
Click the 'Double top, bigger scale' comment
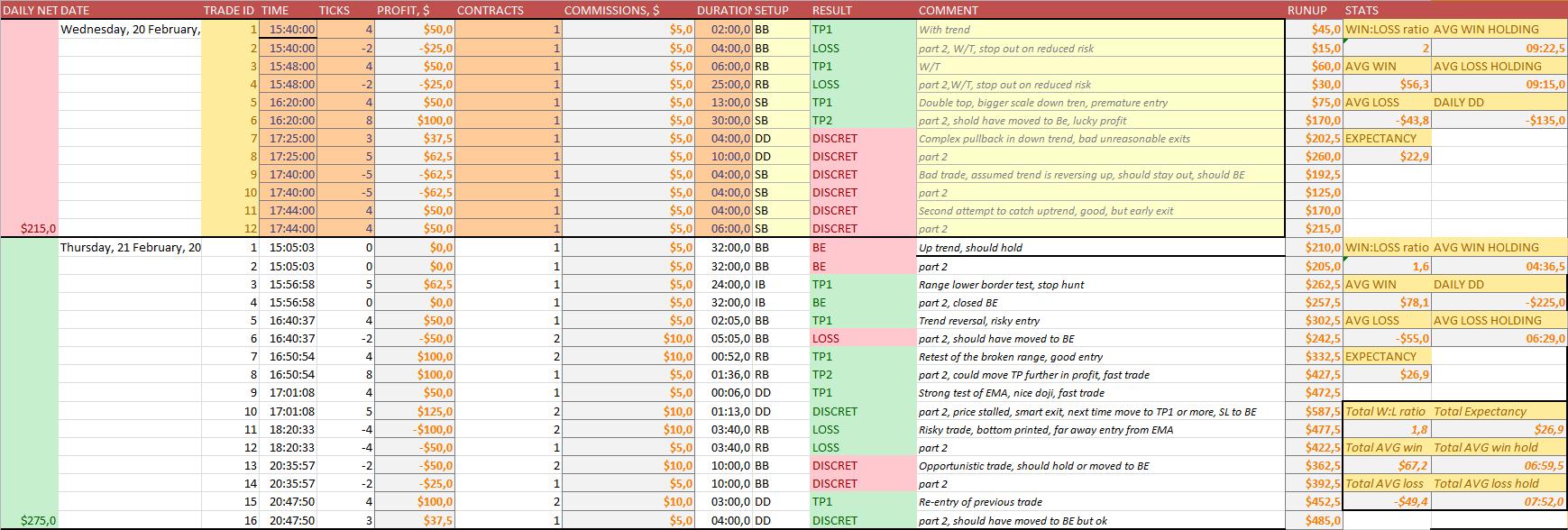(1101, 102)
